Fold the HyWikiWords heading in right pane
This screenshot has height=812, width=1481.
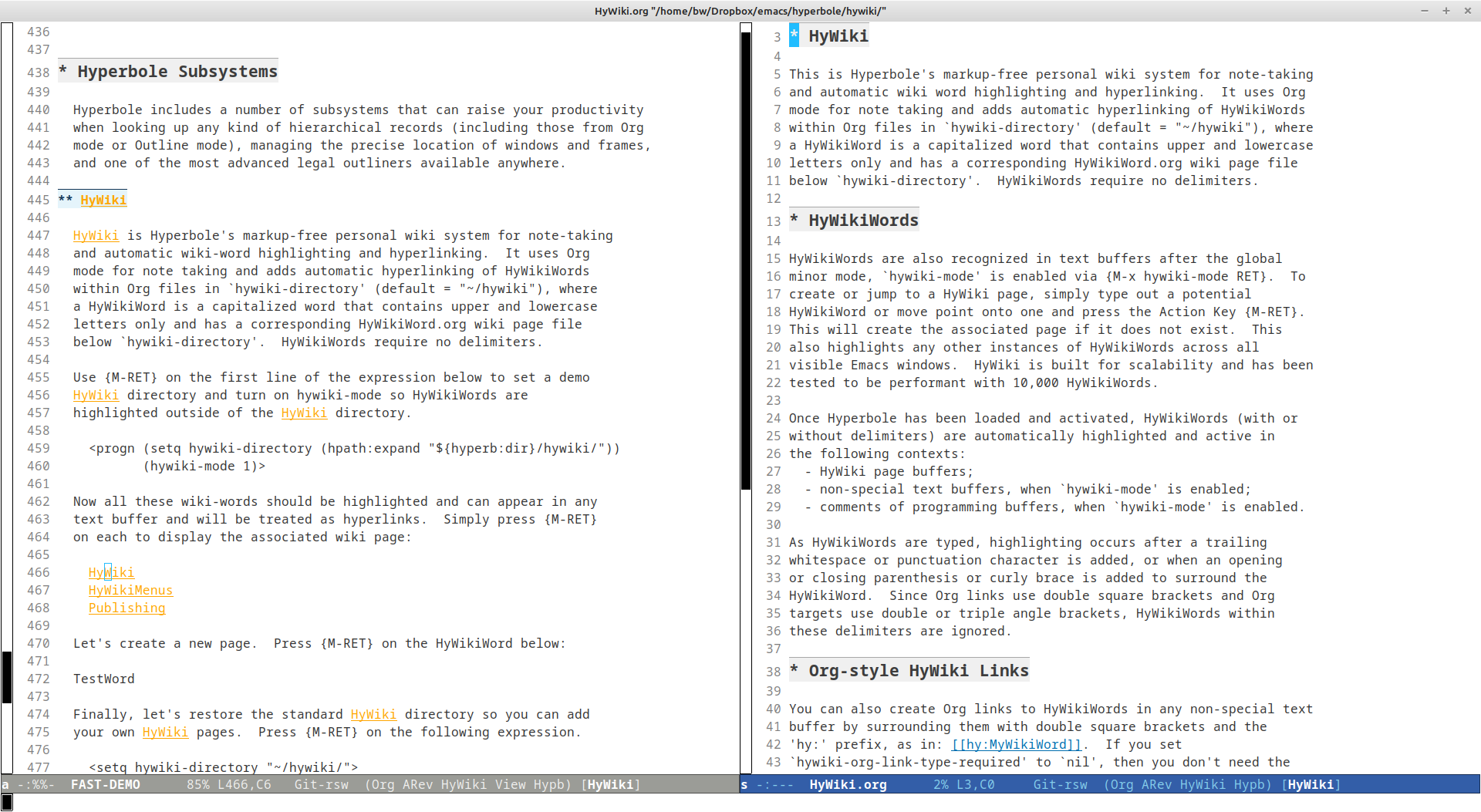[794, 221]
